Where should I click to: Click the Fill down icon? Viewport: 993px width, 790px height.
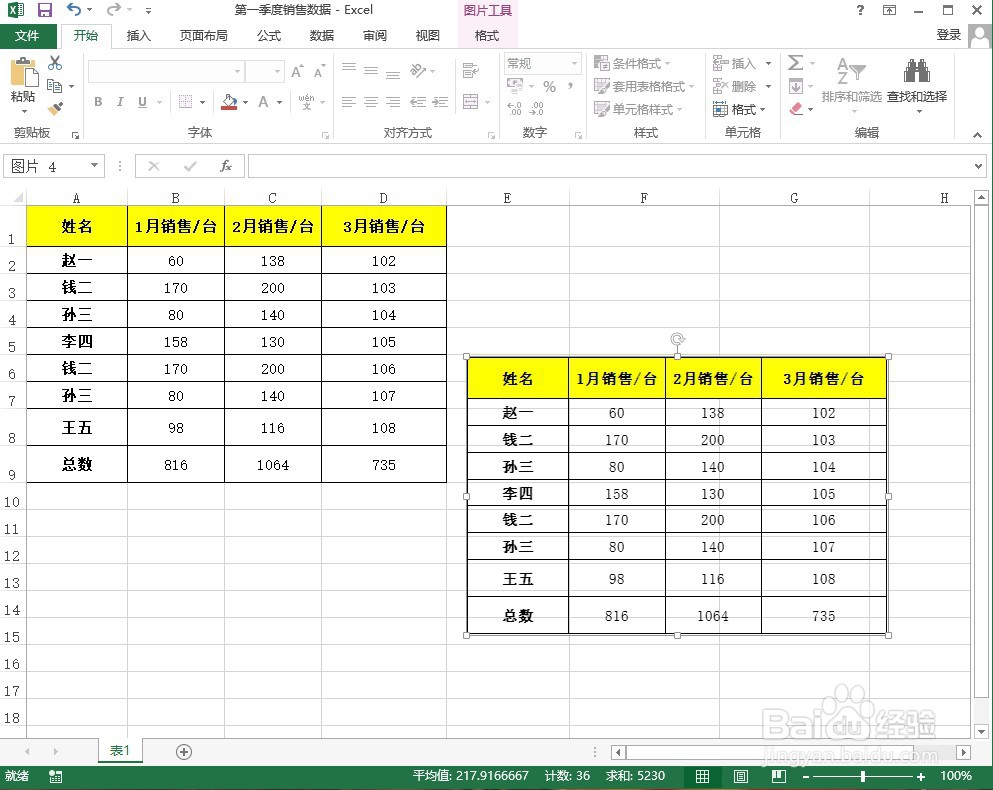(x=796, y=86)
